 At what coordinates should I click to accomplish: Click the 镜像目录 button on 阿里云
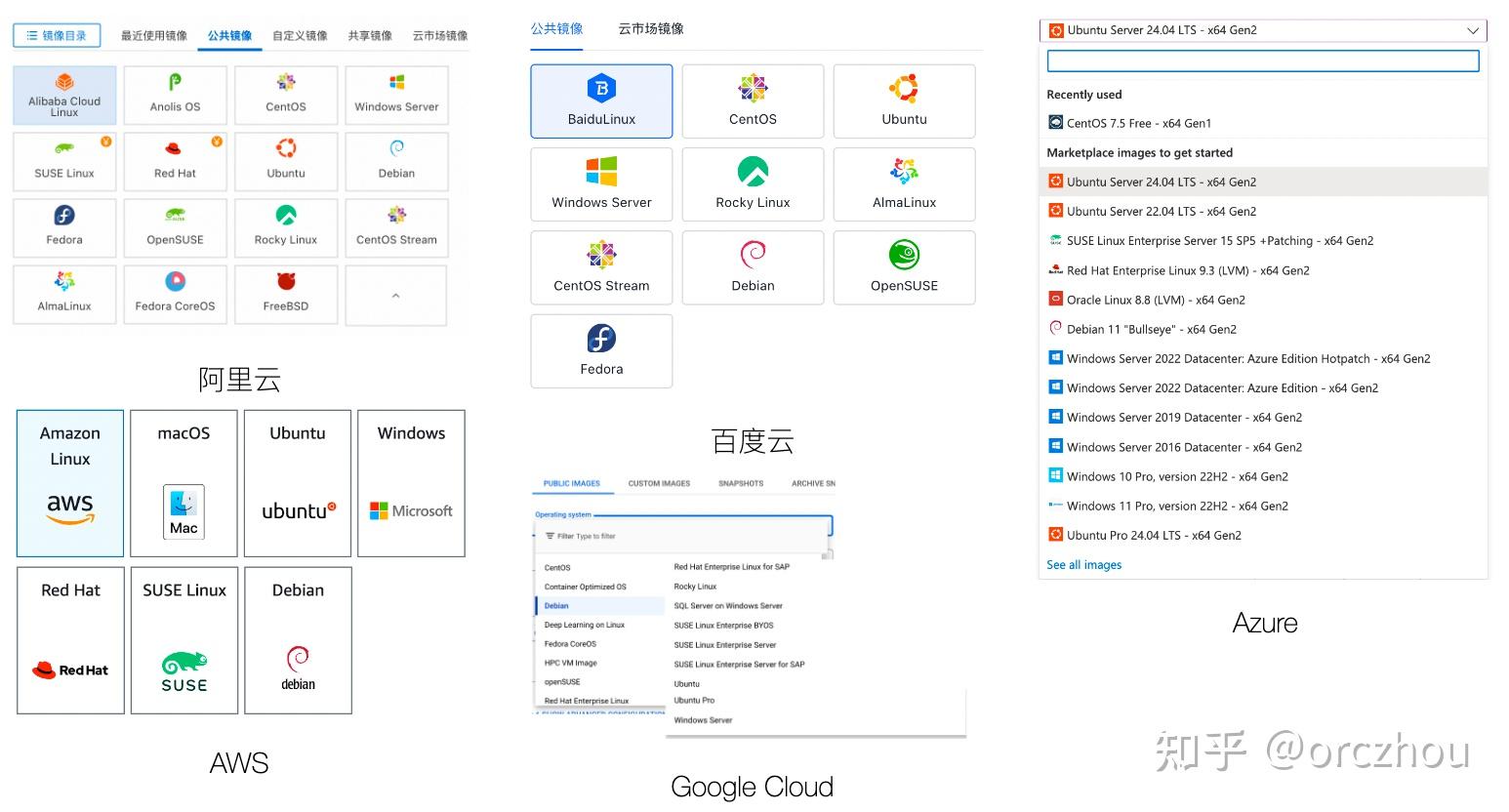(x=56, y=33)
